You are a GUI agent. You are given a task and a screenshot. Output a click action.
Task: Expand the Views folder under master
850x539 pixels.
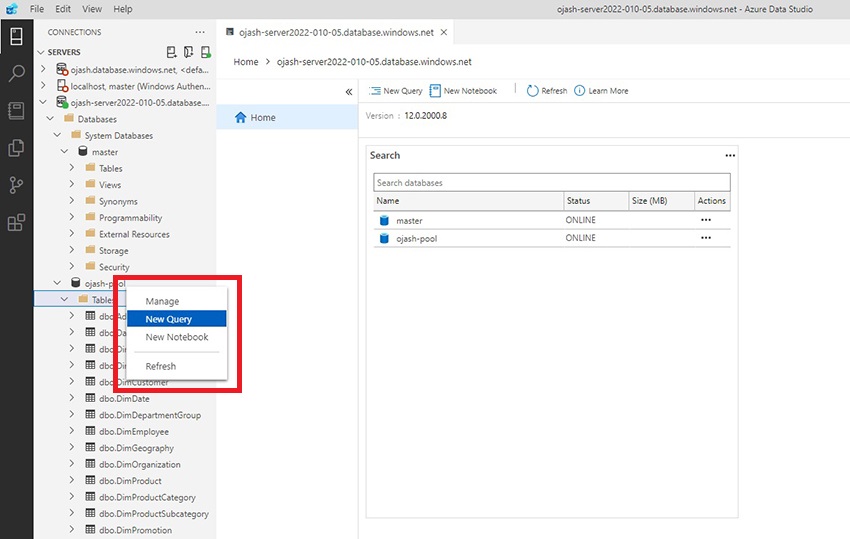pyautogui.click(x=72, y=184)
